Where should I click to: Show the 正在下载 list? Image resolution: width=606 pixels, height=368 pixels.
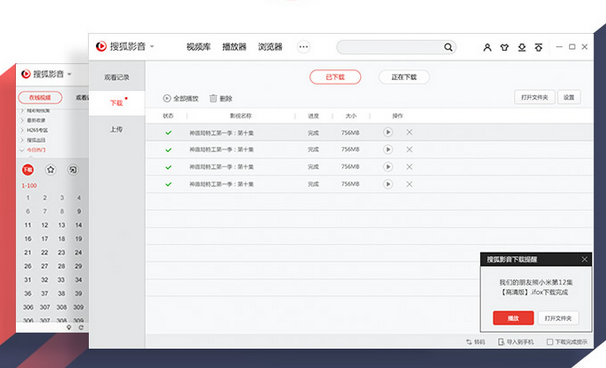coord(404,77)
